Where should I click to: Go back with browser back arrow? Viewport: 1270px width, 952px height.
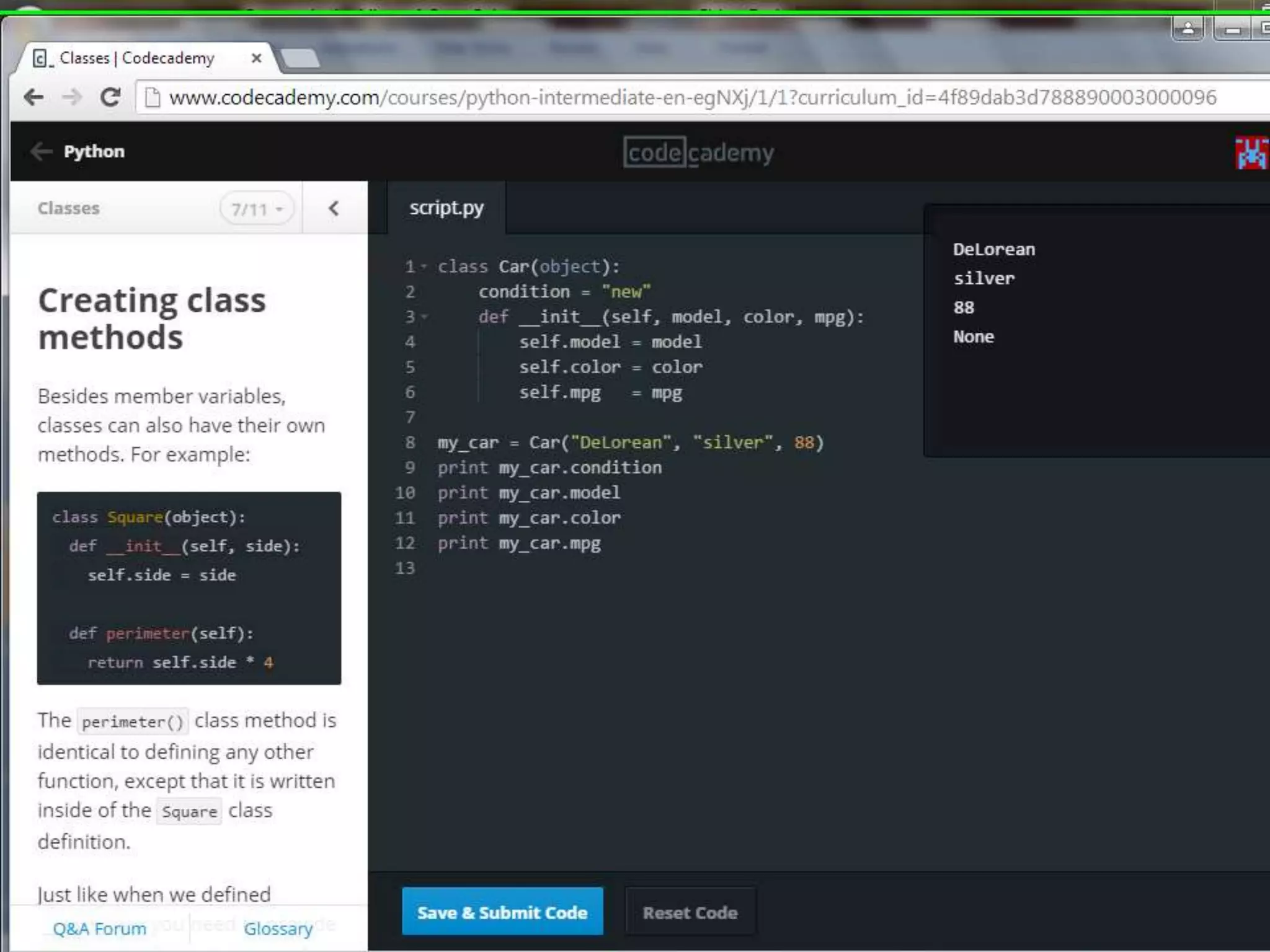pyautogui.click(x=33, y=97)
